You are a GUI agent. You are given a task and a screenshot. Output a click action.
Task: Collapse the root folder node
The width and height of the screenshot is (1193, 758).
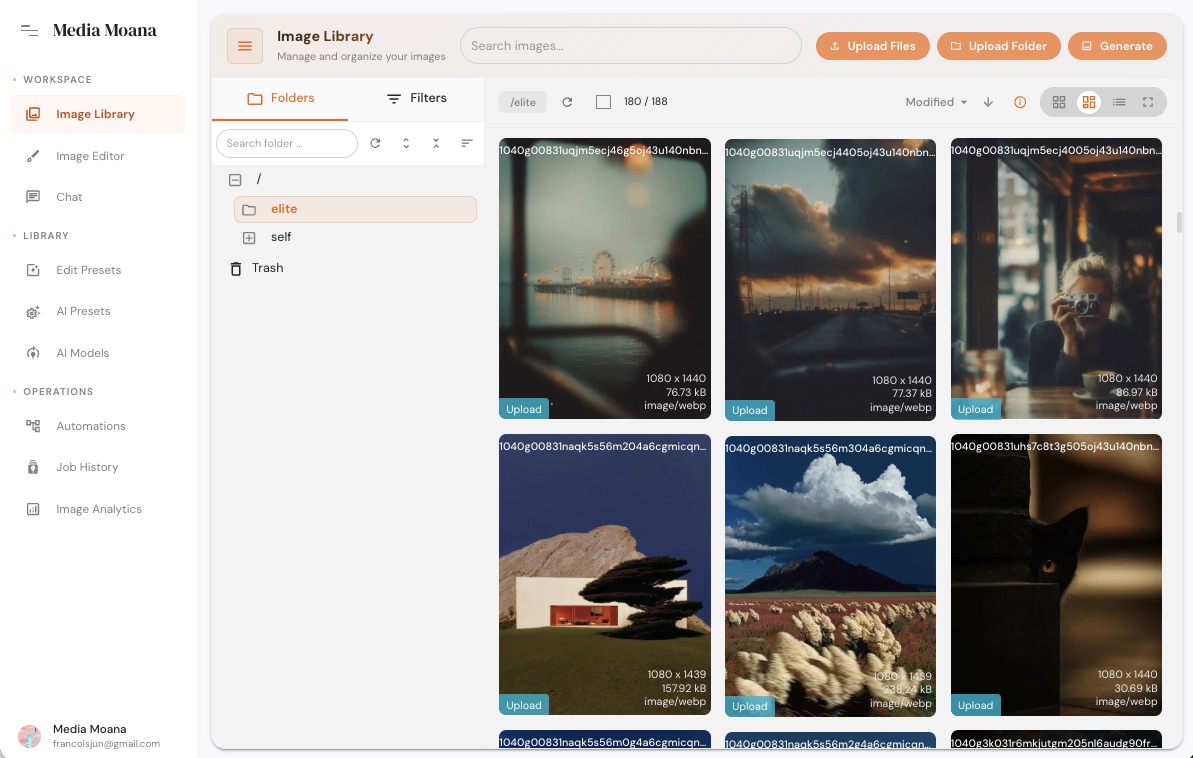(x=235, y=180)
